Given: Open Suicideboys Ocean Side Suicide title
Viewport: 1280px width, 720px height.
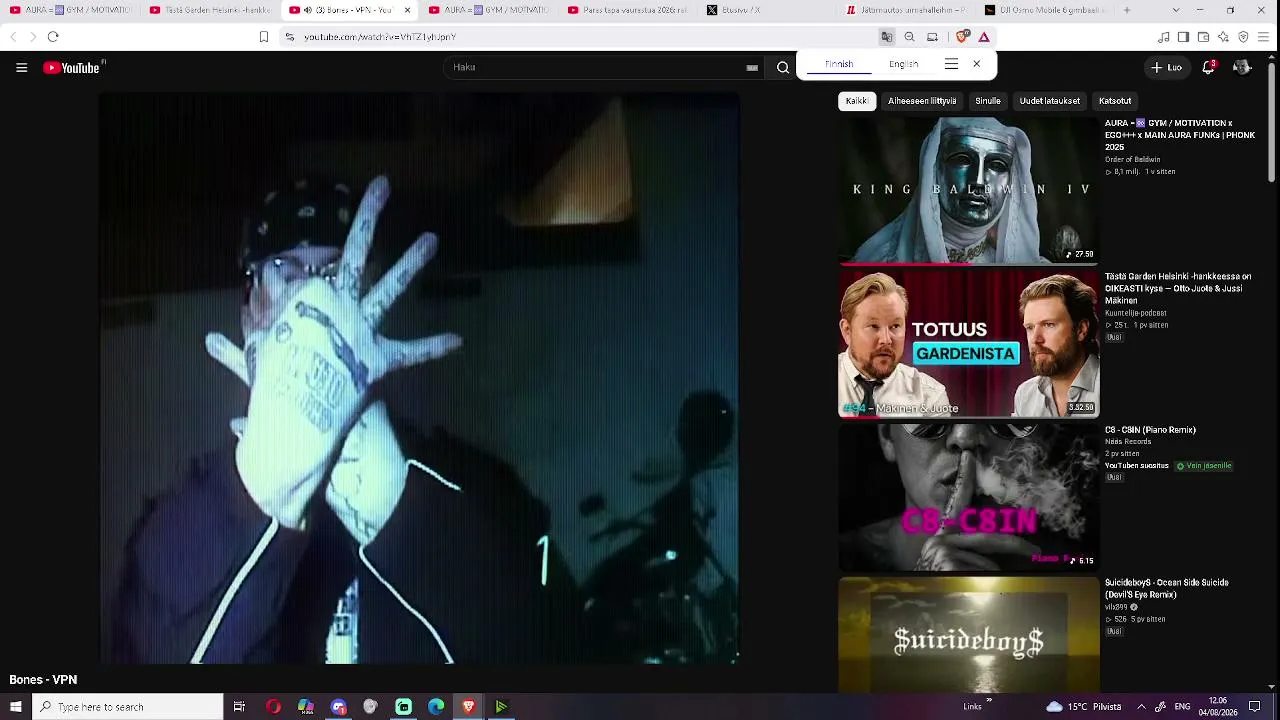Looking at the screenshot, I should pos(1167,588).
